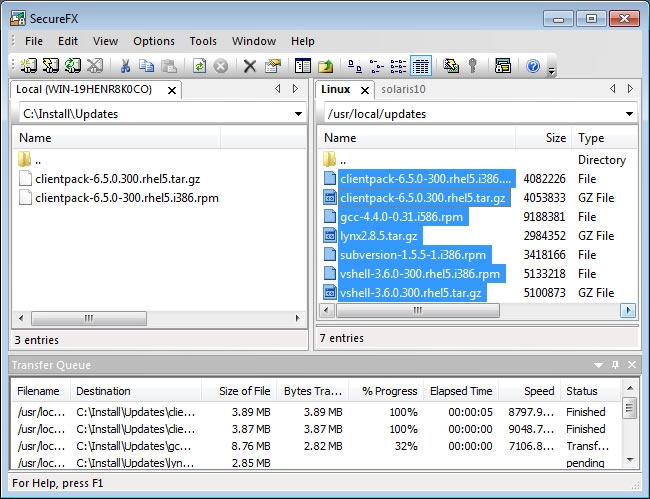Viewport: 650px width, 499px height.
Task: Click the Copy toolbar icon
Action: tap(146, 65)
